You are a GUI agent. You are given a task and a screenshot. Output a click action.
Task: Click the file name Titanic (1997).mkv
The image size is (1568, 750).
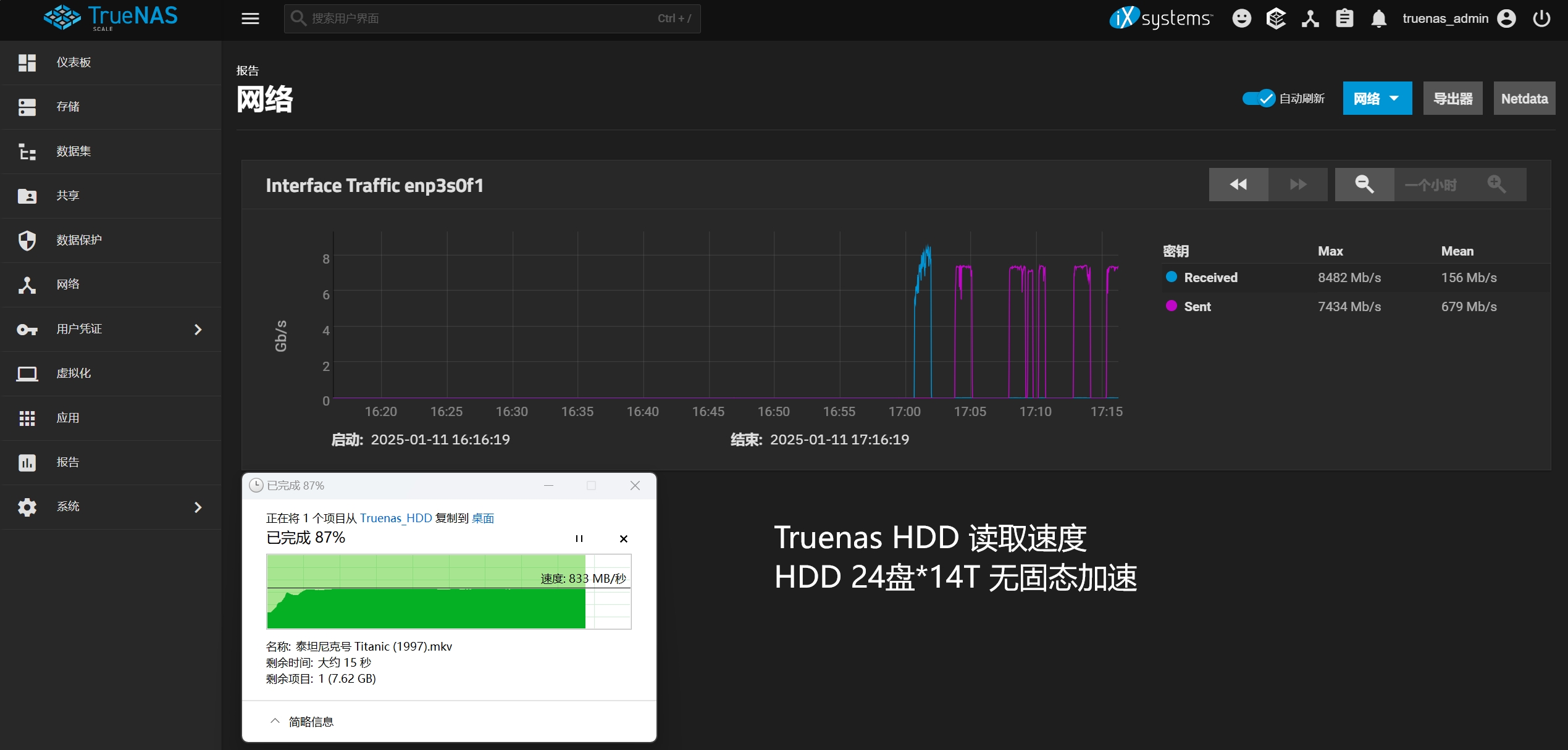pos(403,646)
